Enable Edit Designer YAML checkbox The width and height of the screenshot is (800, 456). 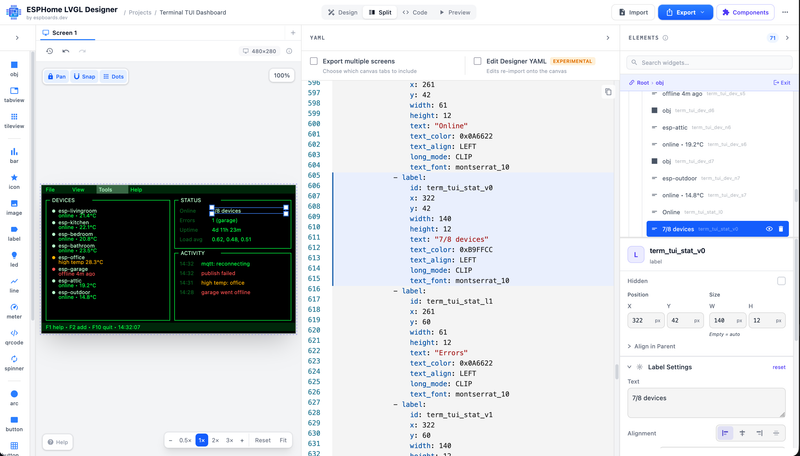point(478,61)
